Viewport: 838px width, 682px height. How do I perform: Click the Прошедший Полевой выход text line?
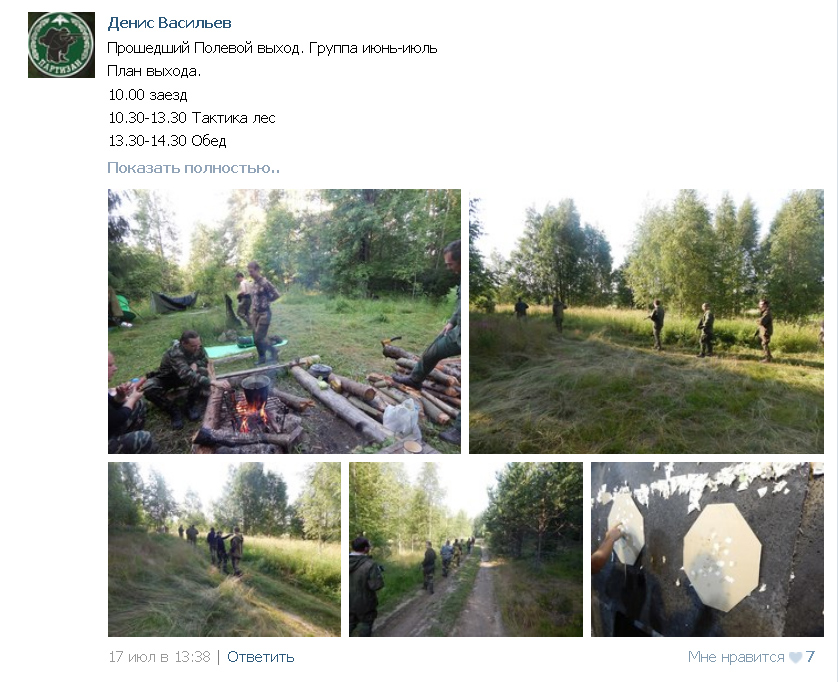[272, 48]
